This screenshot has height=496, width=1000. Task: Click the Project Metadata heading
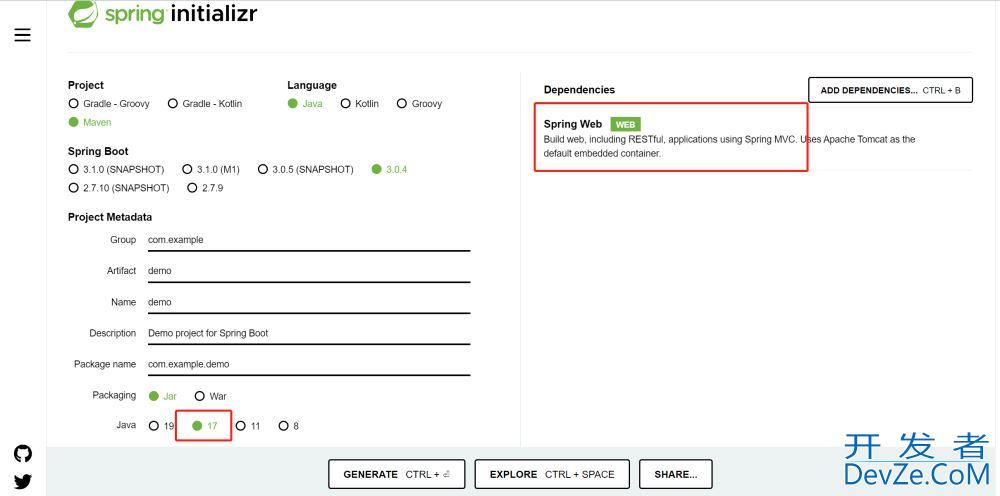(x=110, y=217)
